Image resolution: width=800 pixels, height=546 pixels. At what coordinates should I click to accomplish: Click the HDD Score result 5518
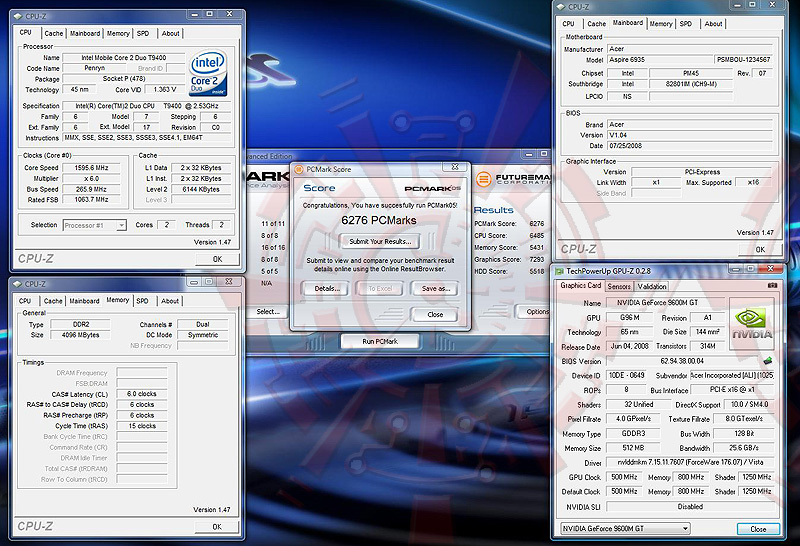pos(537,271)
